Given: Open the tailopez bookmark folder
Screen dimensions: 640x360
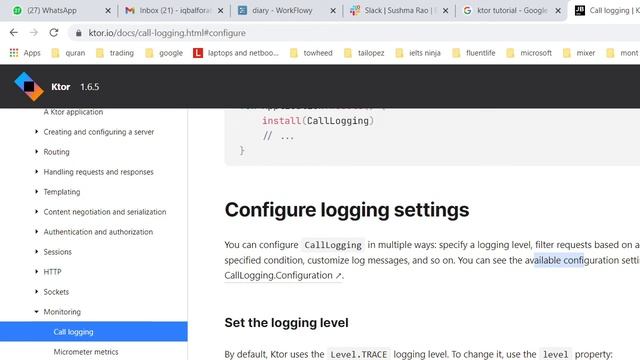Looking at the screenshot, I should (364, 53).
